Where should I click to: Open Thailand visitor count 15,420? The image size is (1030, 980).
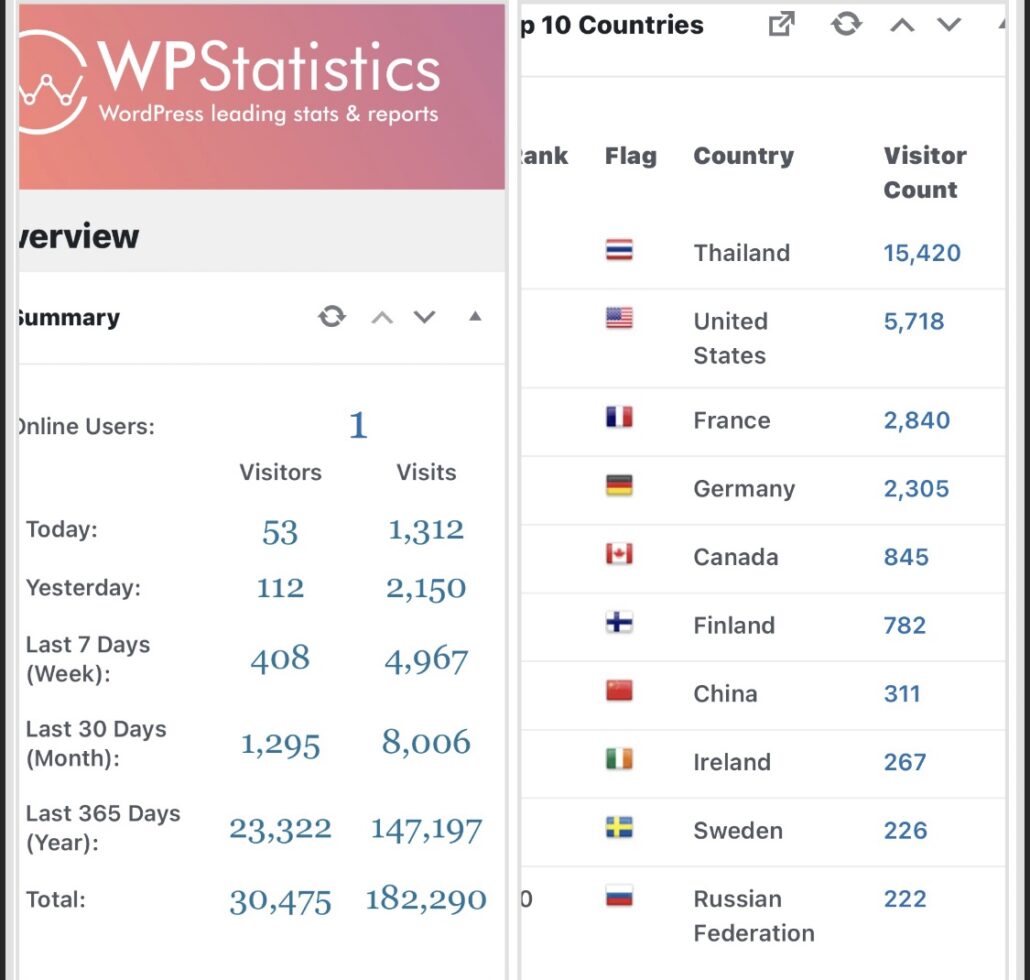[921, 253]
